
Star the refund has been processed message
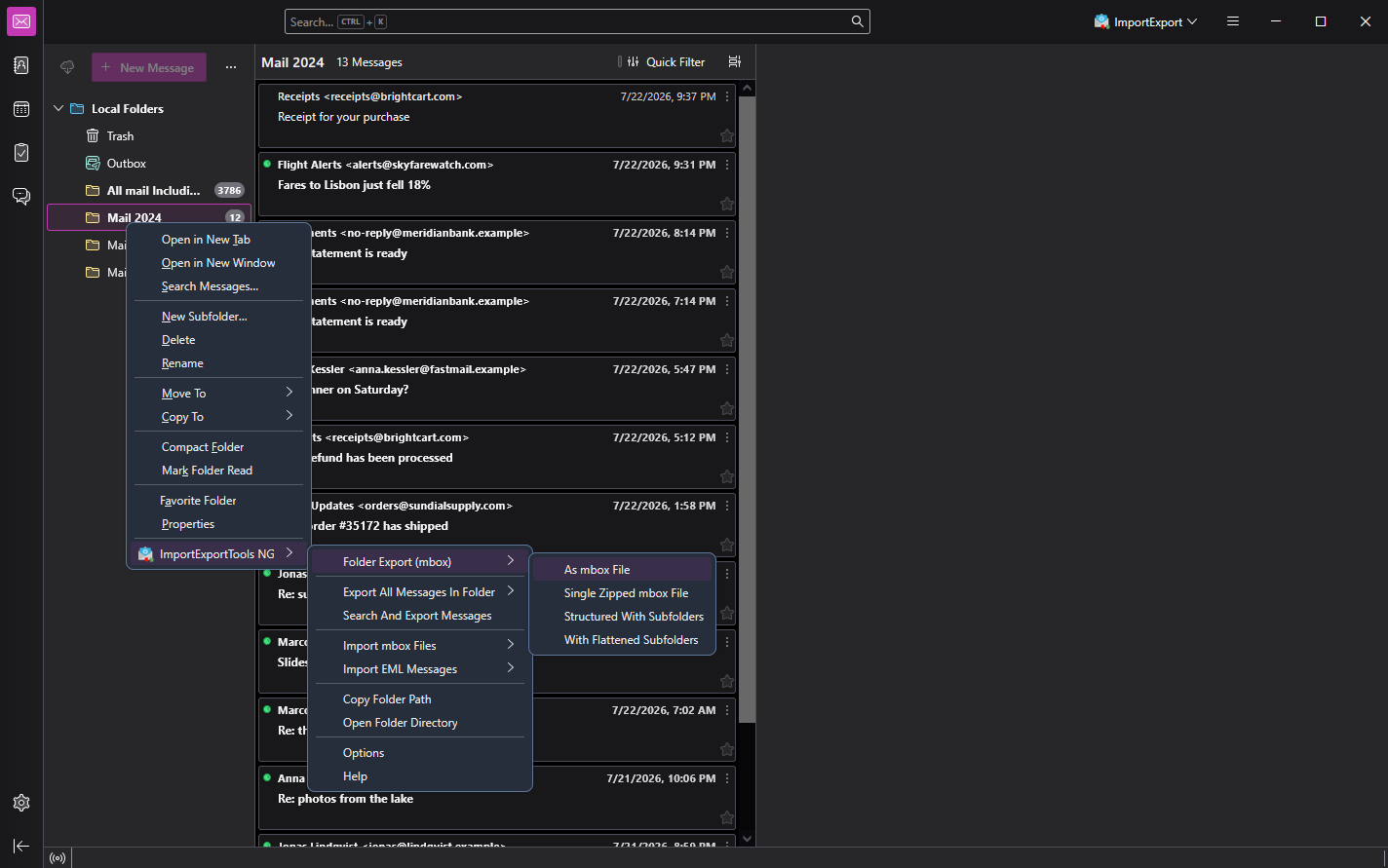coord(726,476)
